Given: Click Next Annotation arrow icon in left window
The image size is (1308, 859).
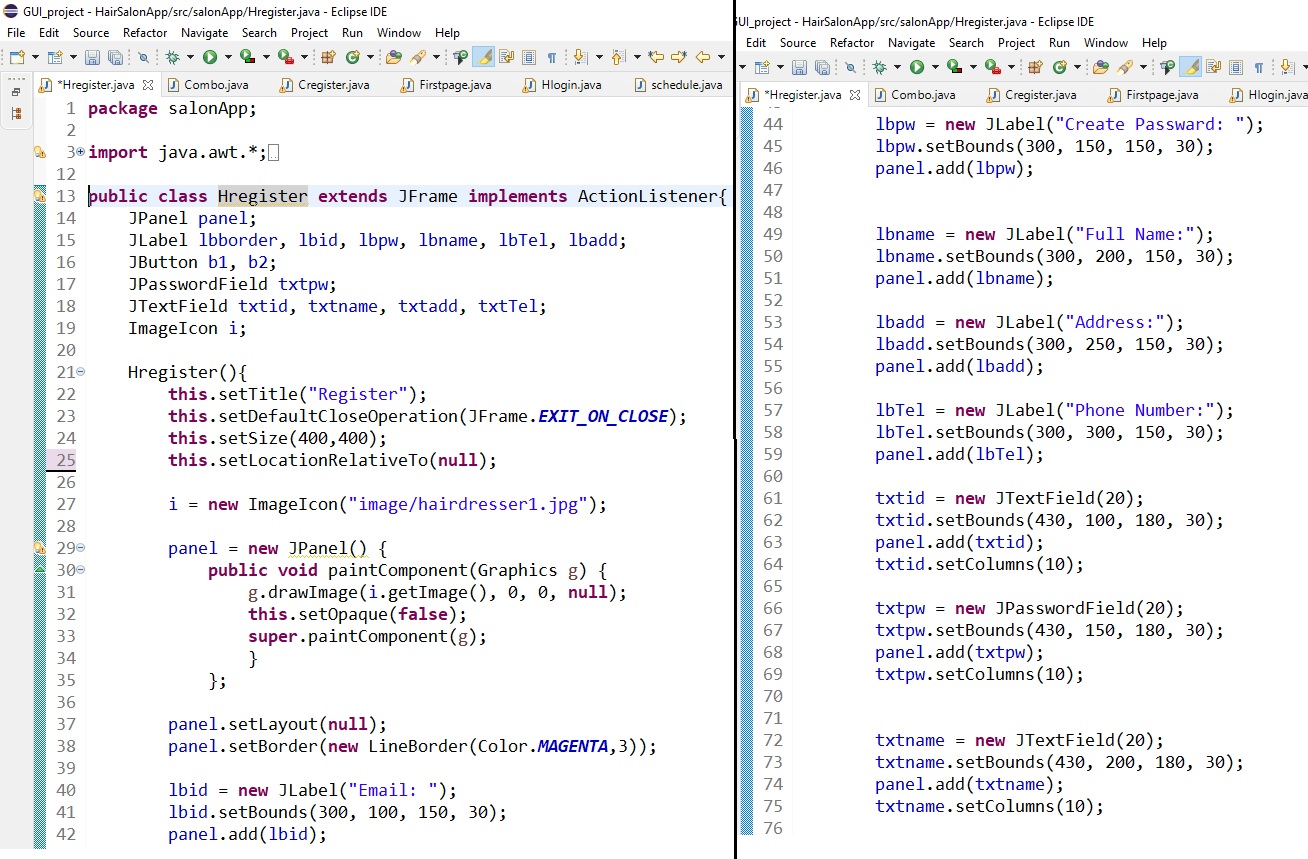Looking at the screenshot, I should coord(580,57).
